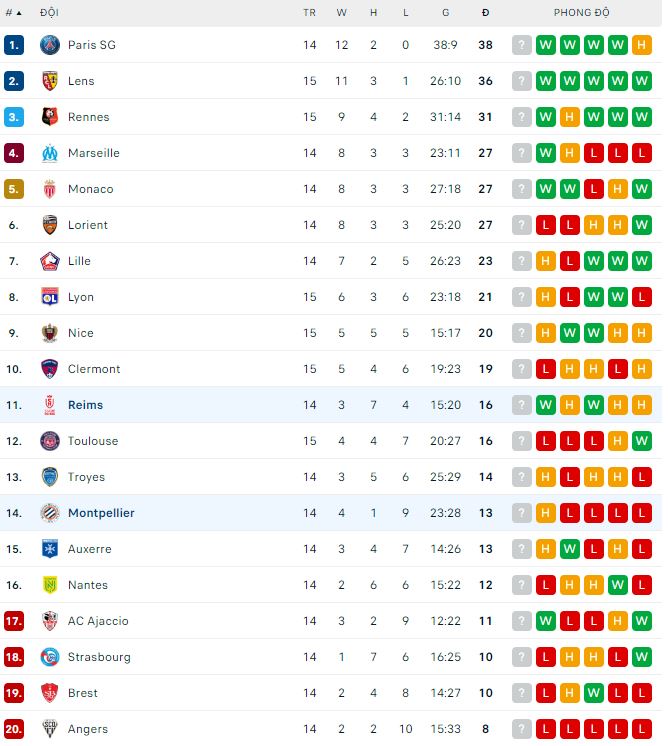Click the Lens club logo
The image size is (668, 746).
[50, 81]
